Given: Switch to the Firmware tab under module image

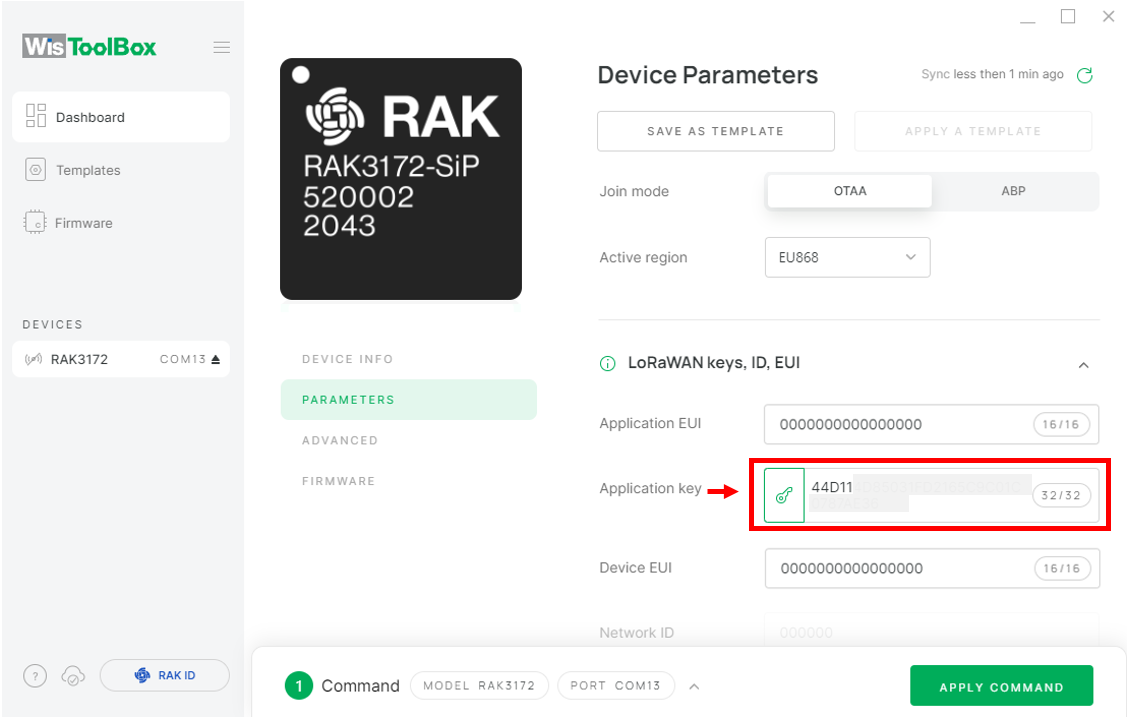Looking at the screenshot, I should pos(338,481).
